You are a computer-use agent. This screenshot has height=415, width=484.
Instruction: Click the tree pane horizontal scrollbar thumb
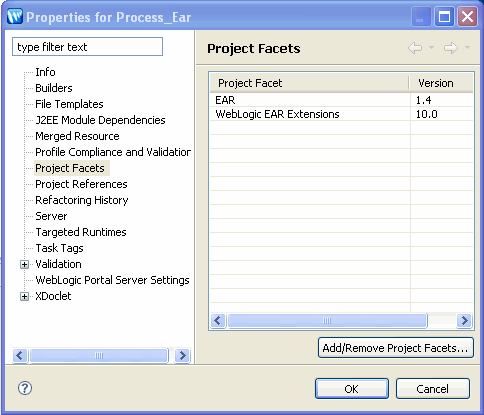(x=99, y=355)
